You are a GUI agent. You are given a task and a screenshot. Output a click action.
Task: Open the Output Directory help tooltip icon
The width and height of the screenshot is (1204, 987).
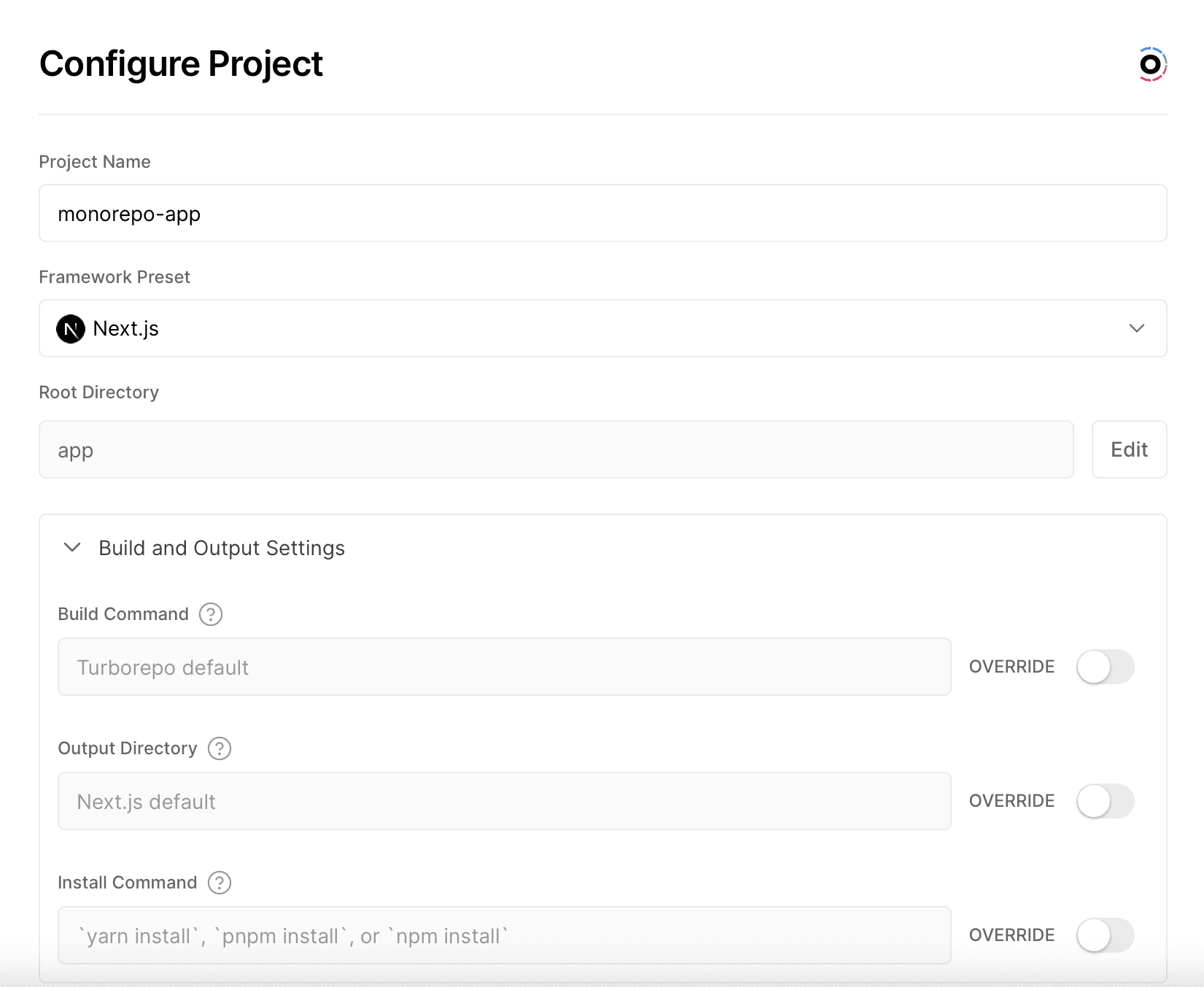(x=219, y=748)
